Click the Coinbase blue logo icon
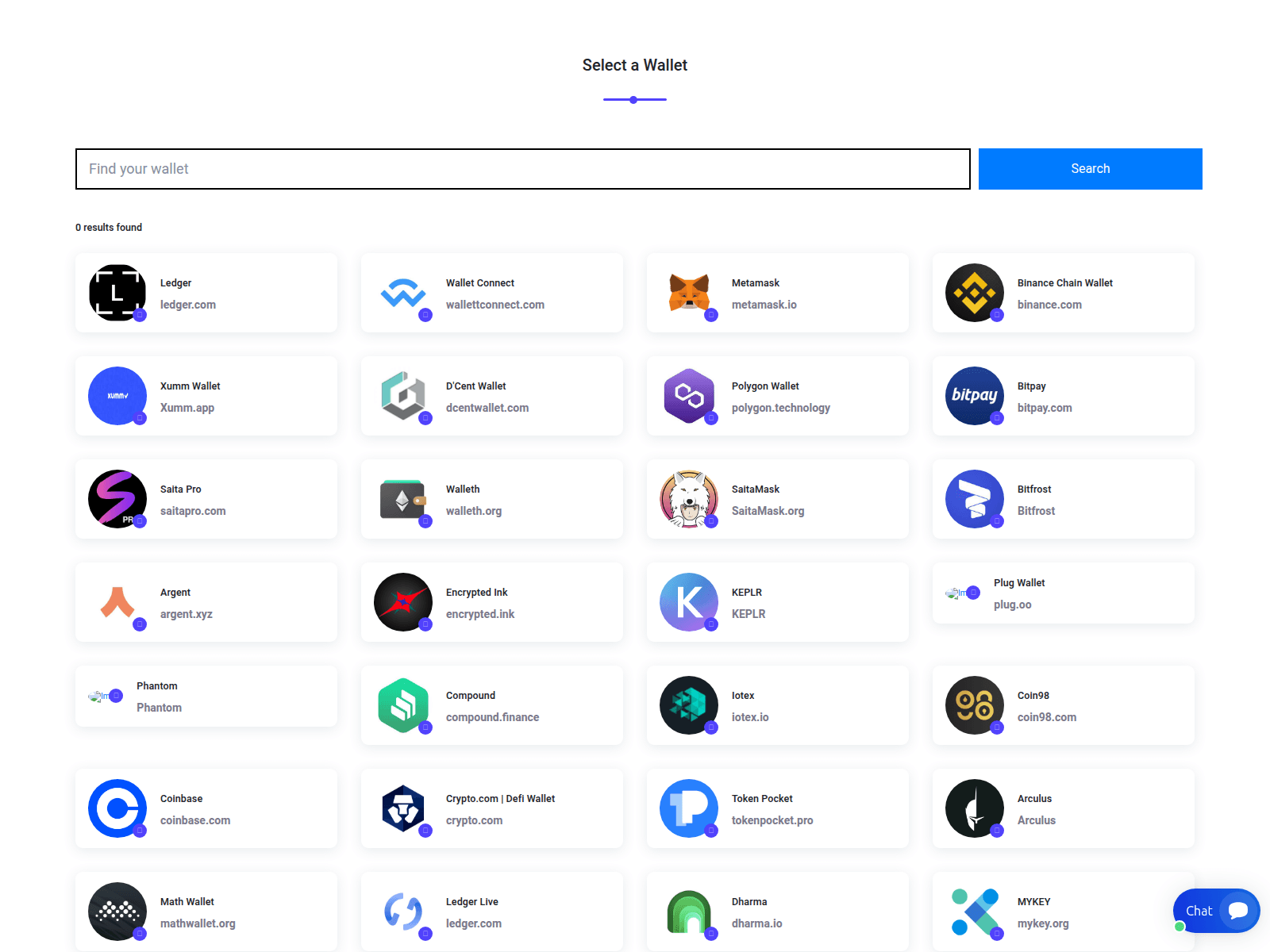Image resolution: width=1270 pixels, height=952 pixels. click(117, 808)
